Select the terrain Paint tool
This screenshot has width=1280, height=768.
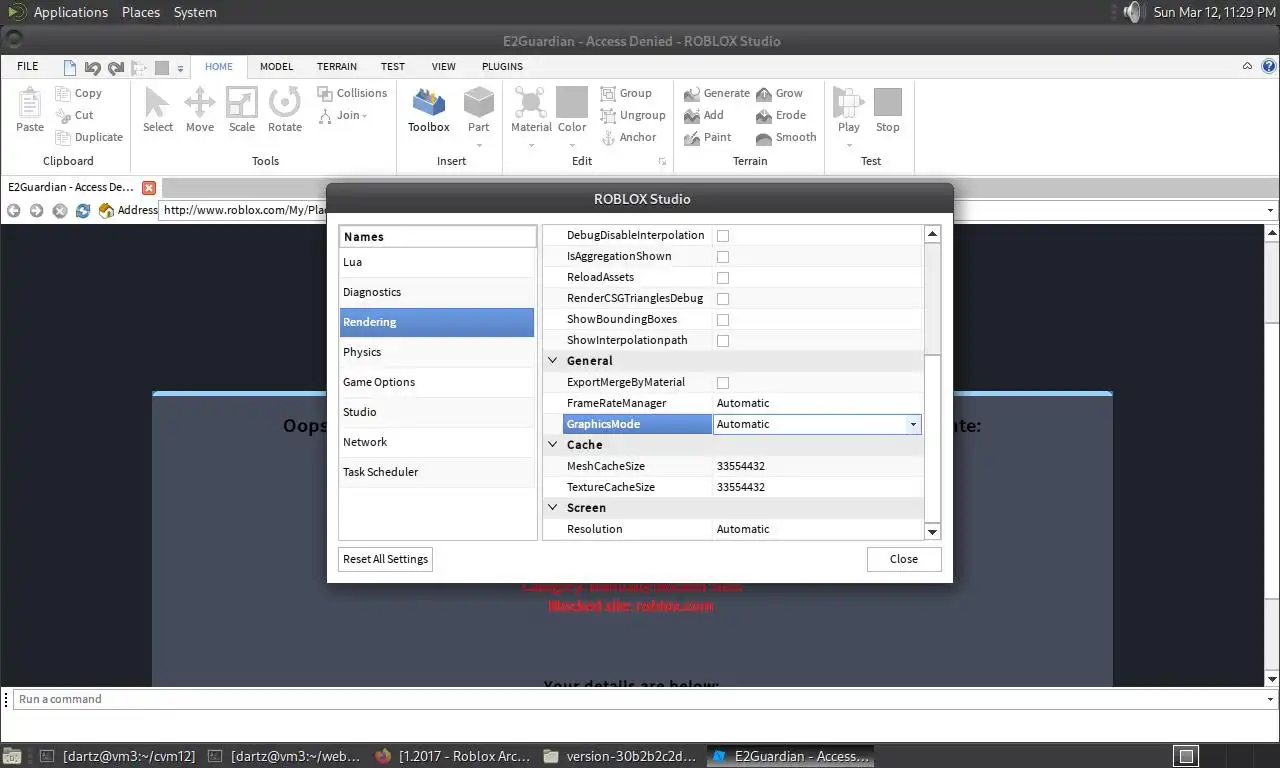tap(708, 137)
